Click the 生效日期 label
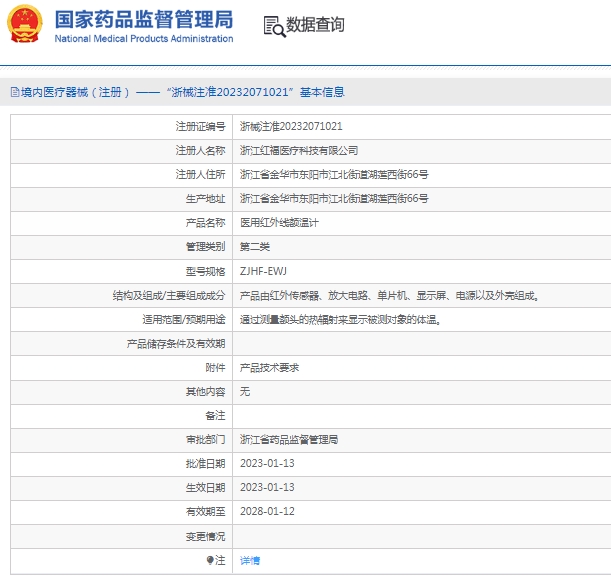 [x=205, y=487]
